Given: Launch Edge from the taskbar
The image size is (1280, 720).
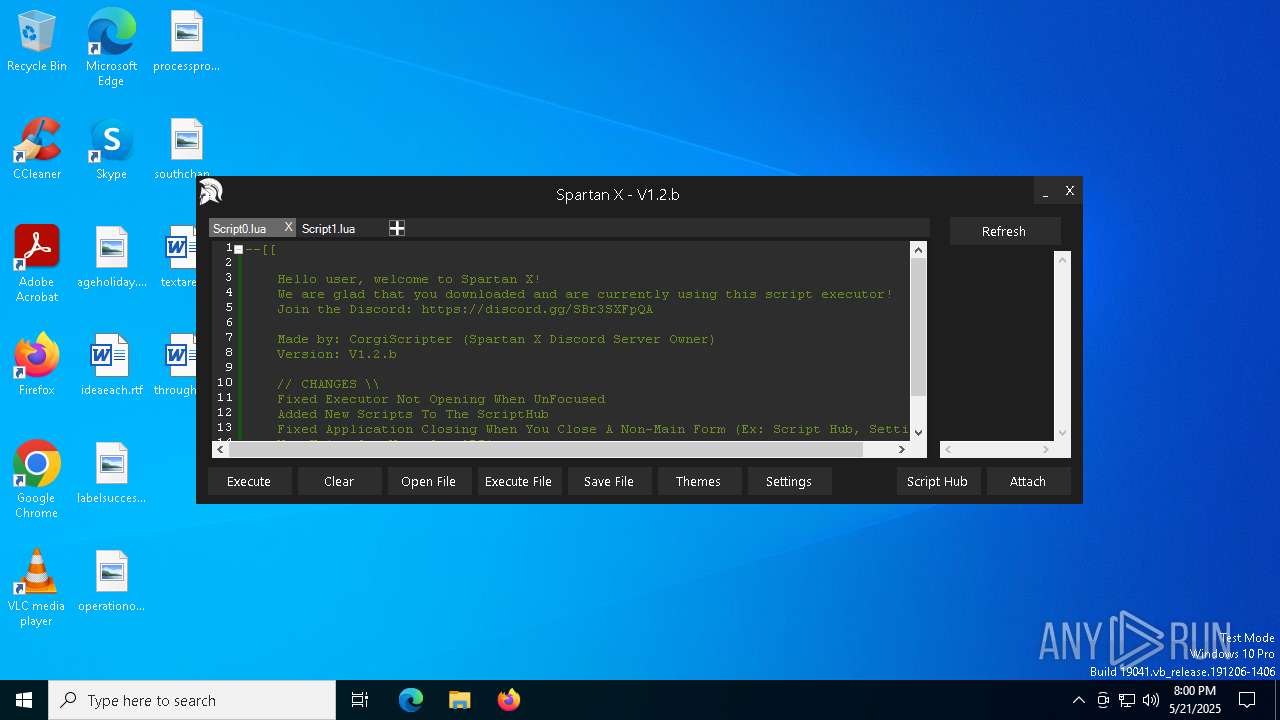Looking at the screenshot, I should [x=411, y=700].
